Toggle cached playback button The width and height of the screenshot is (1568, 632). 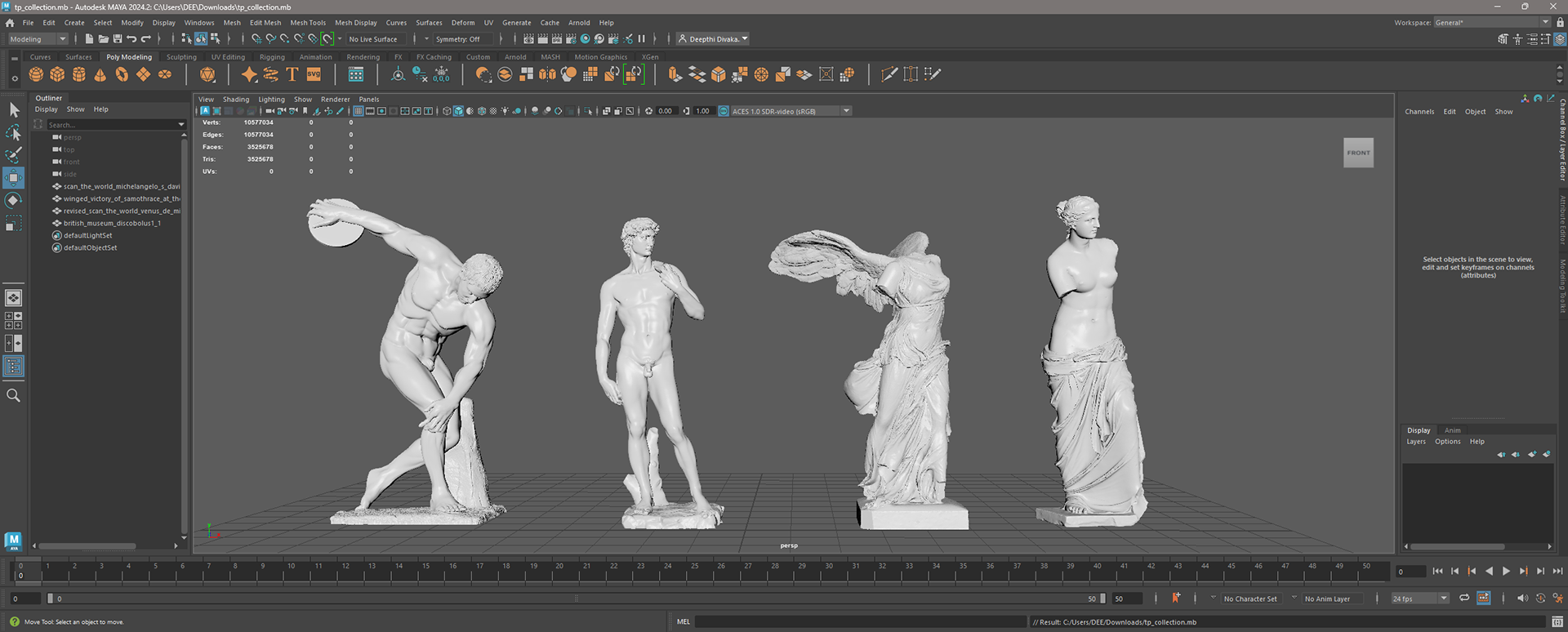tap(1483, 599)
